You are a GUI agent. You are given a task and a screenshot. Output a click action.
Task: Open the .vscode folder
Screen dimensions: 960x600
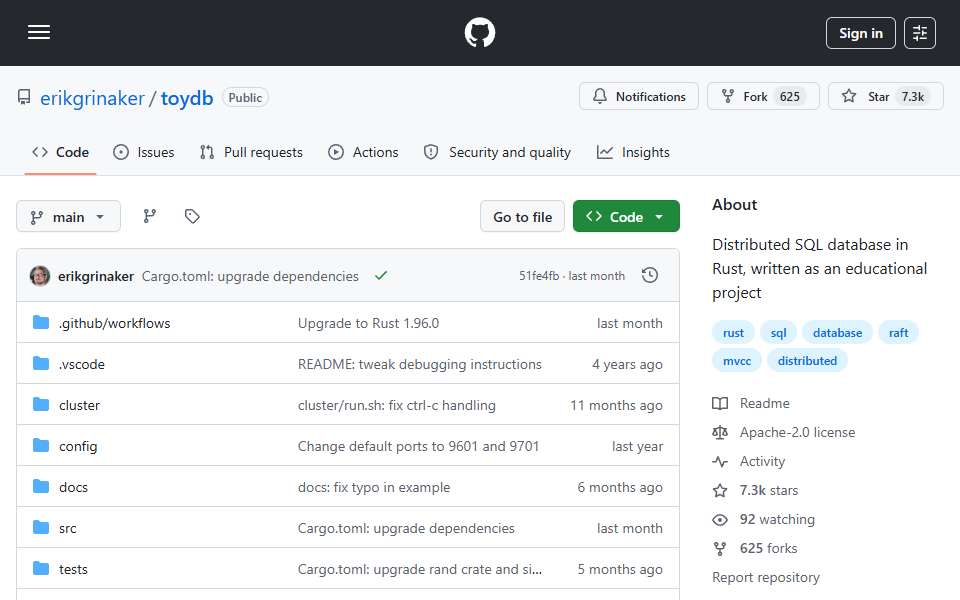[82, 364]
